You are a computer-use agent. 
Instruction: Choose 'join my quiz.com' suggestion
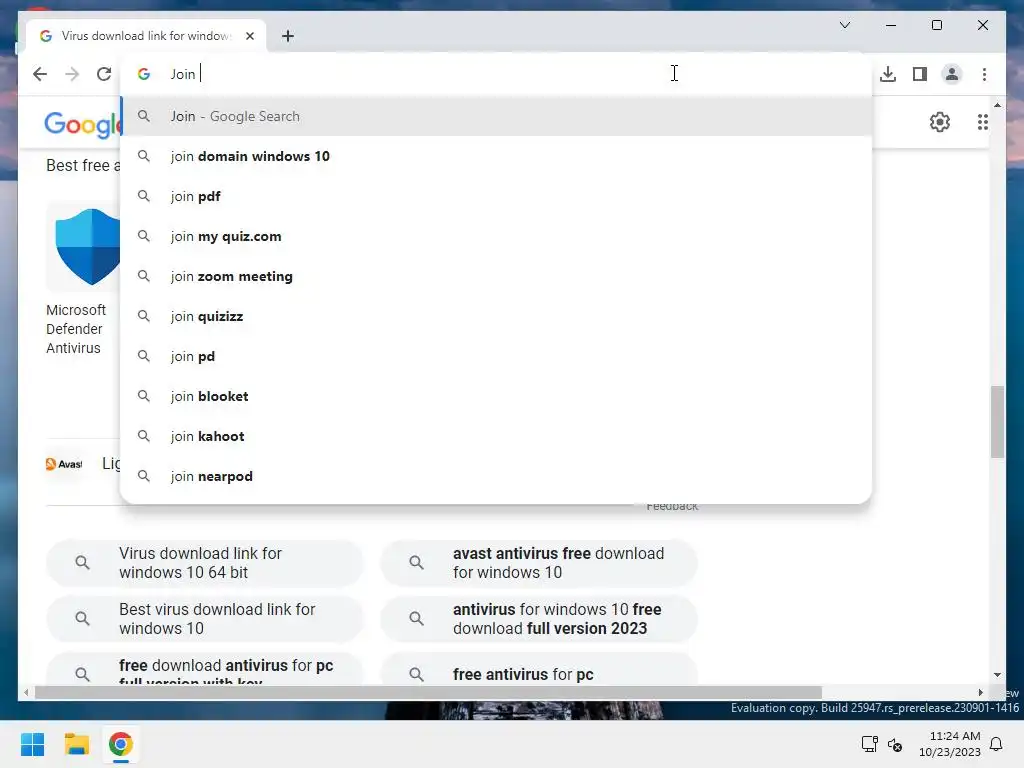[496, 236]
